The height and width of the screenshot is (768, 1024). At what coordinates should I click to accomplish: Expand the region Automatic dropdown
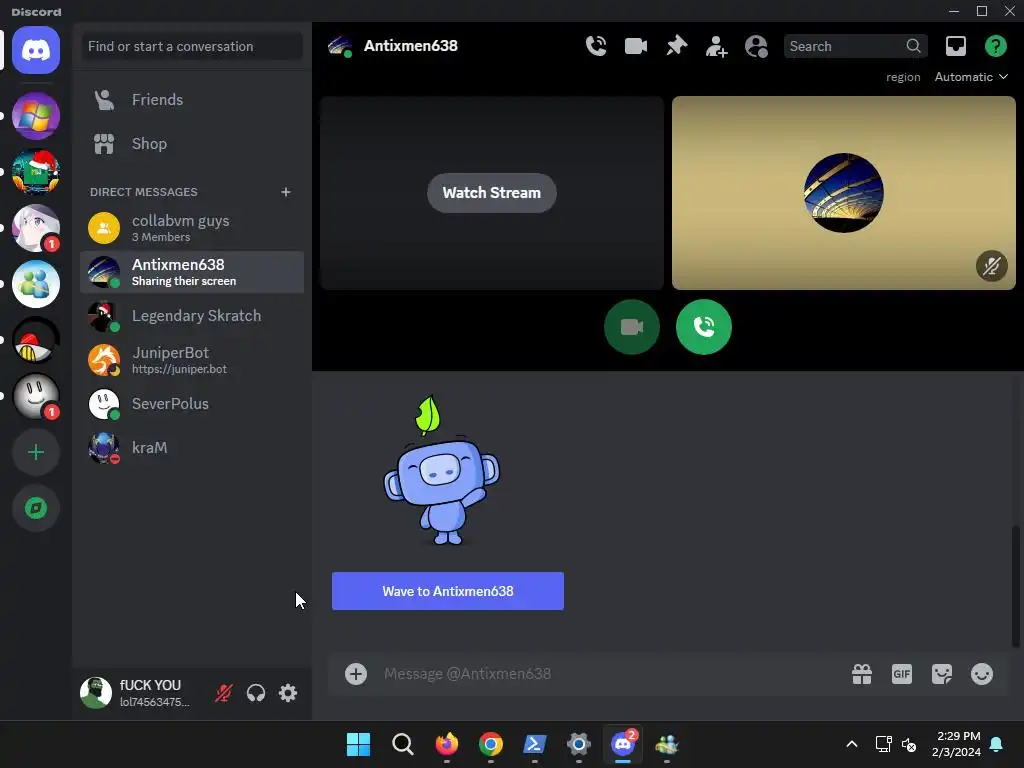click(x=971, y=77)
